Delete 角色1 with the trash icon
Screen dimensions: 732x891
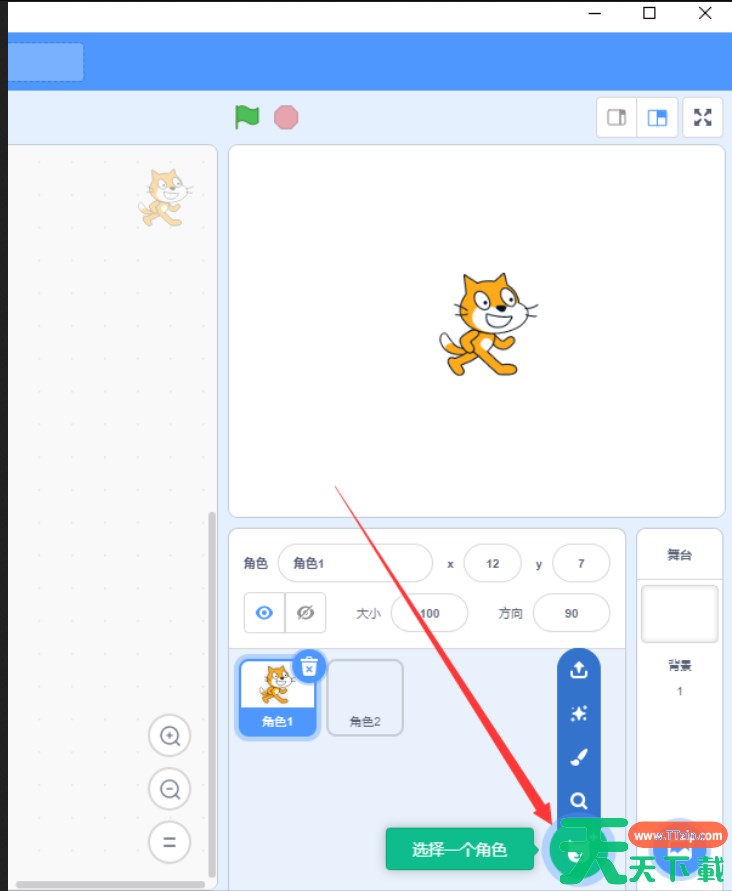[310, 666]
